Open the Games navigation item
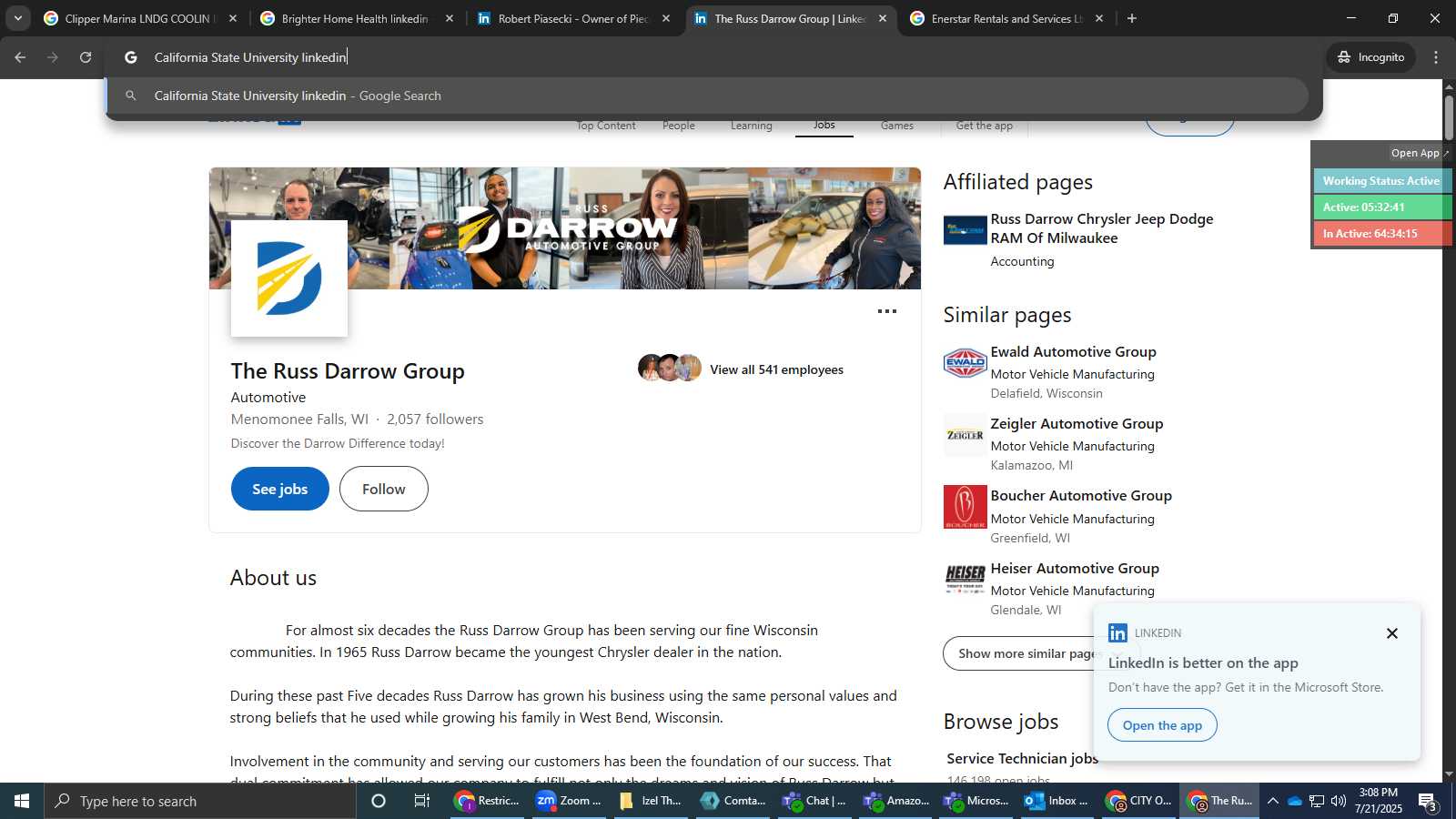This screenshot has width=1456, height=819. point(897,126)
